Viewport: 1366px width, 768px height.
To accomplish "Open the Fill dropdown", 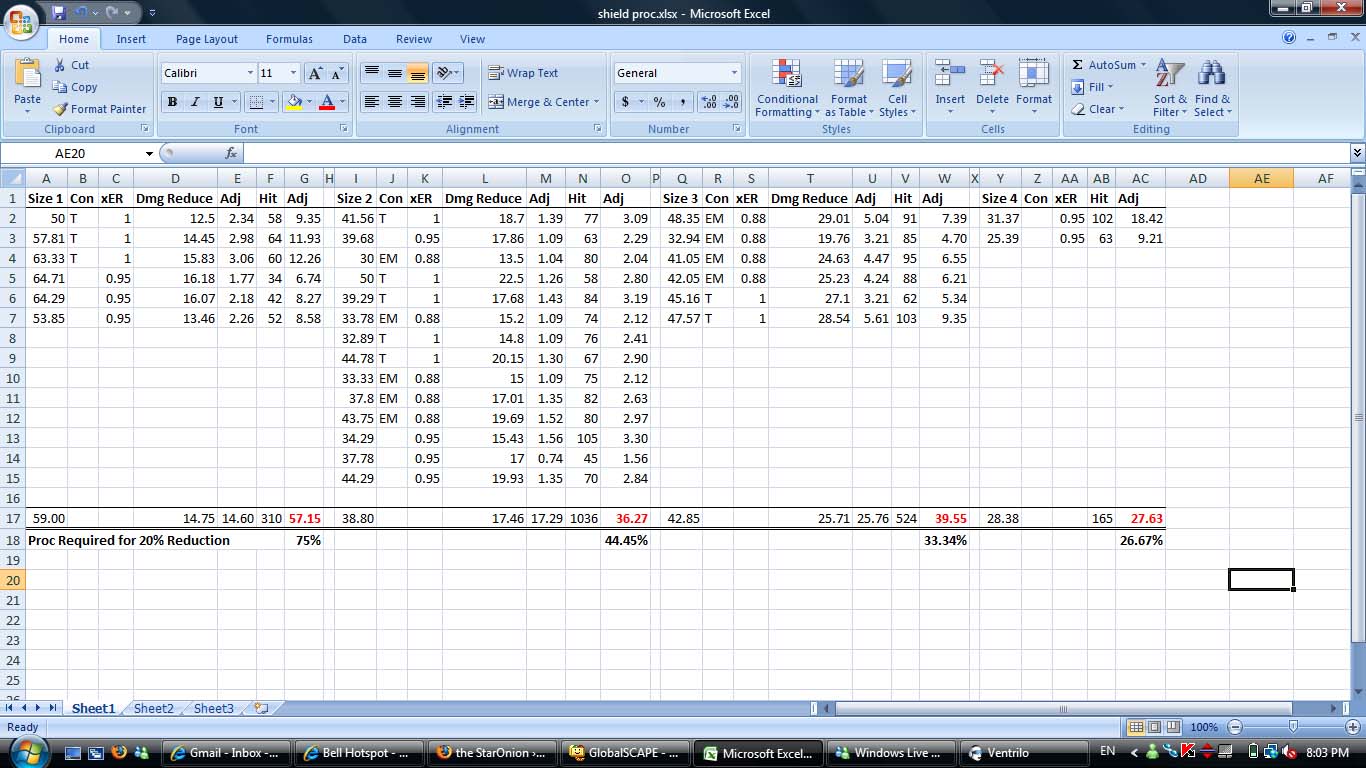I will pyautogui.click(x=1092, y=87).
